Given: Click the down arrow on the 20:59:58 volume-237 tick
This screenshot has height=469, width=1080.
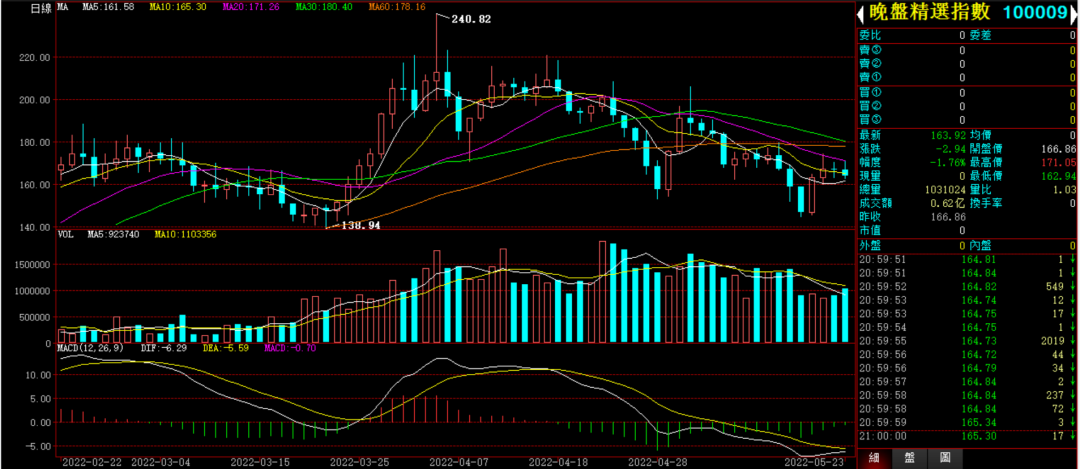Looking at the screenshot, I should coord(1074,395).
